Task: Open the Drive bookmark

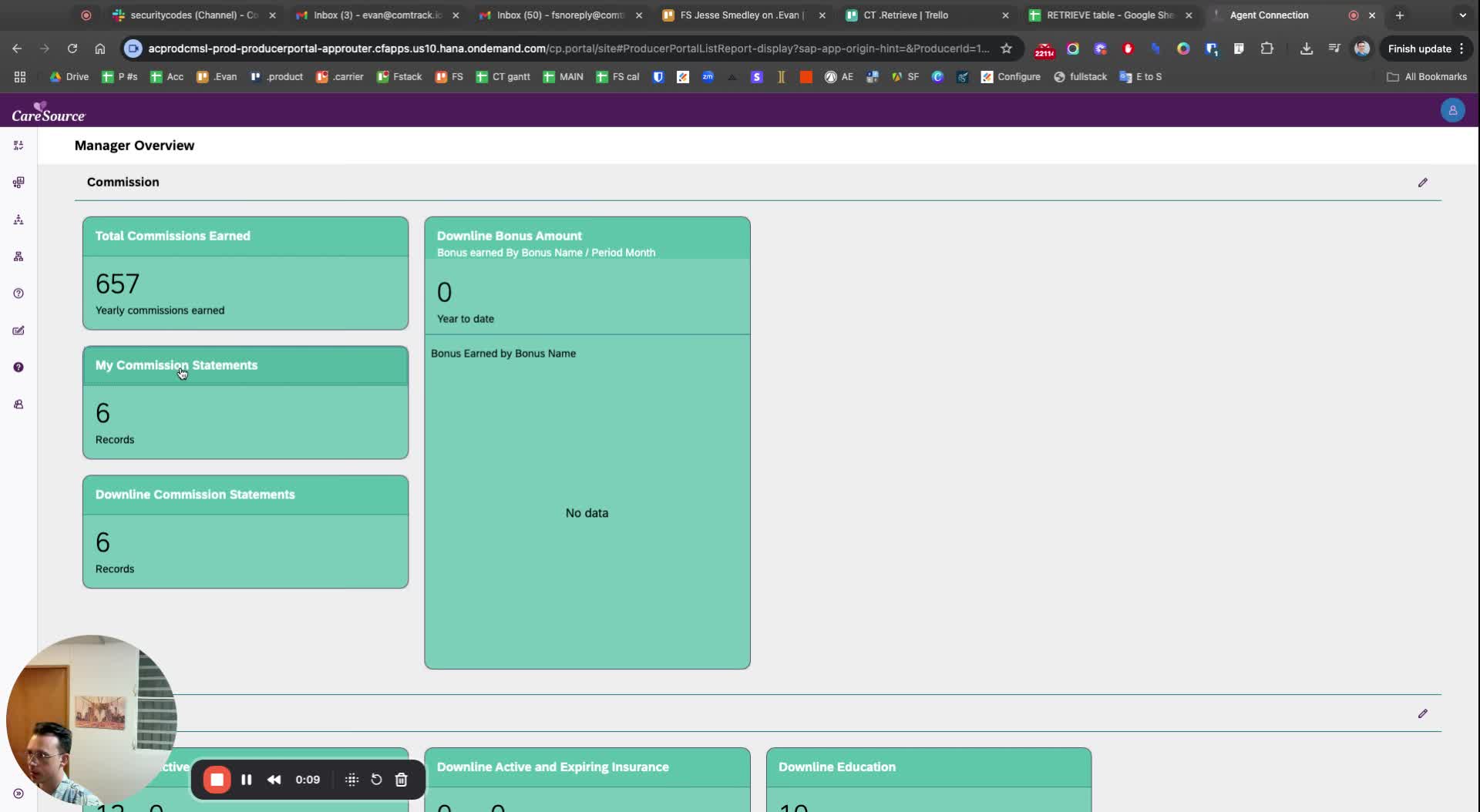Action: 69,77
